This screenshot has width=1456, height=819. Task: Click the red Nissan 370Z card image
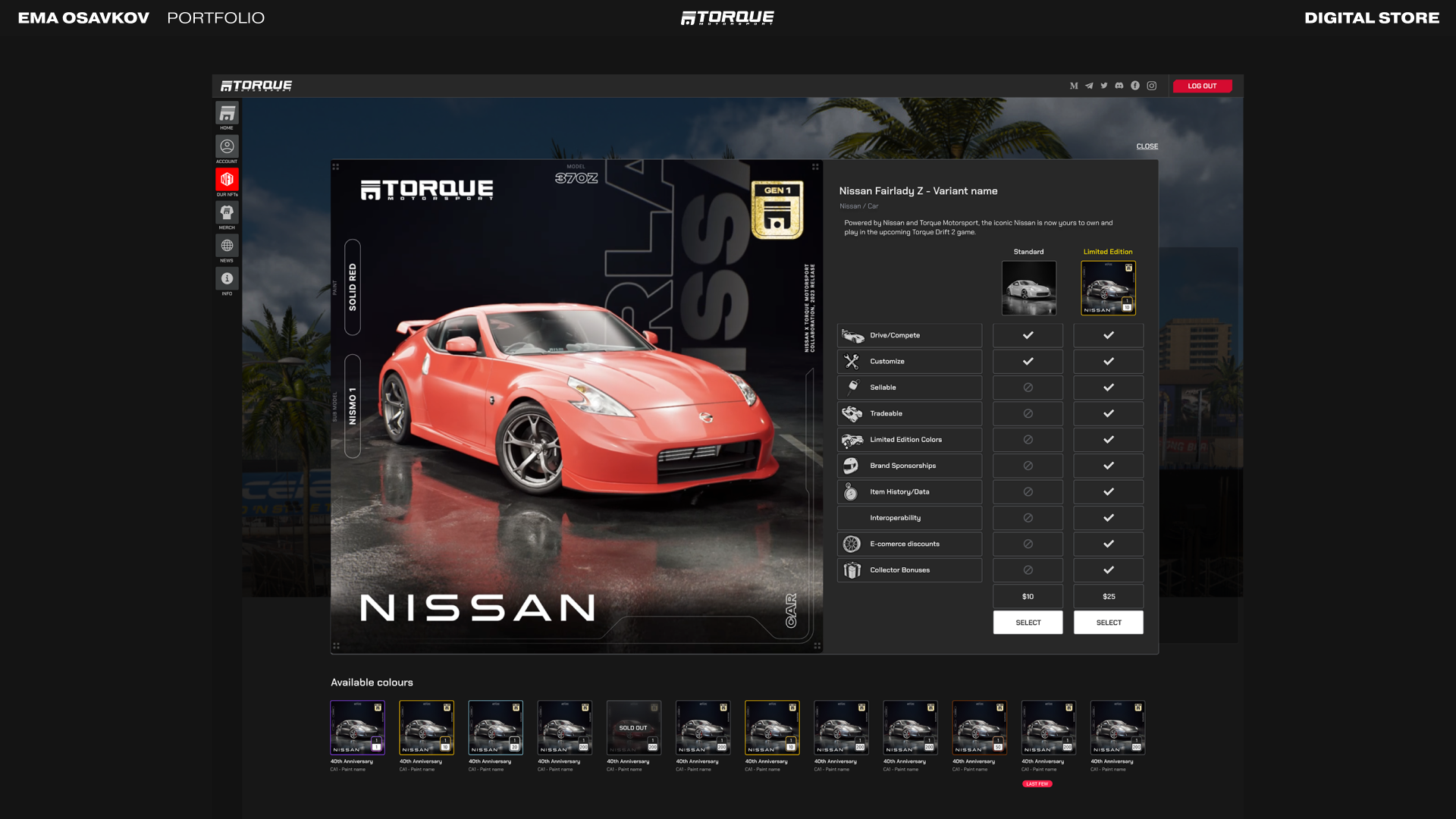(577, 406)
